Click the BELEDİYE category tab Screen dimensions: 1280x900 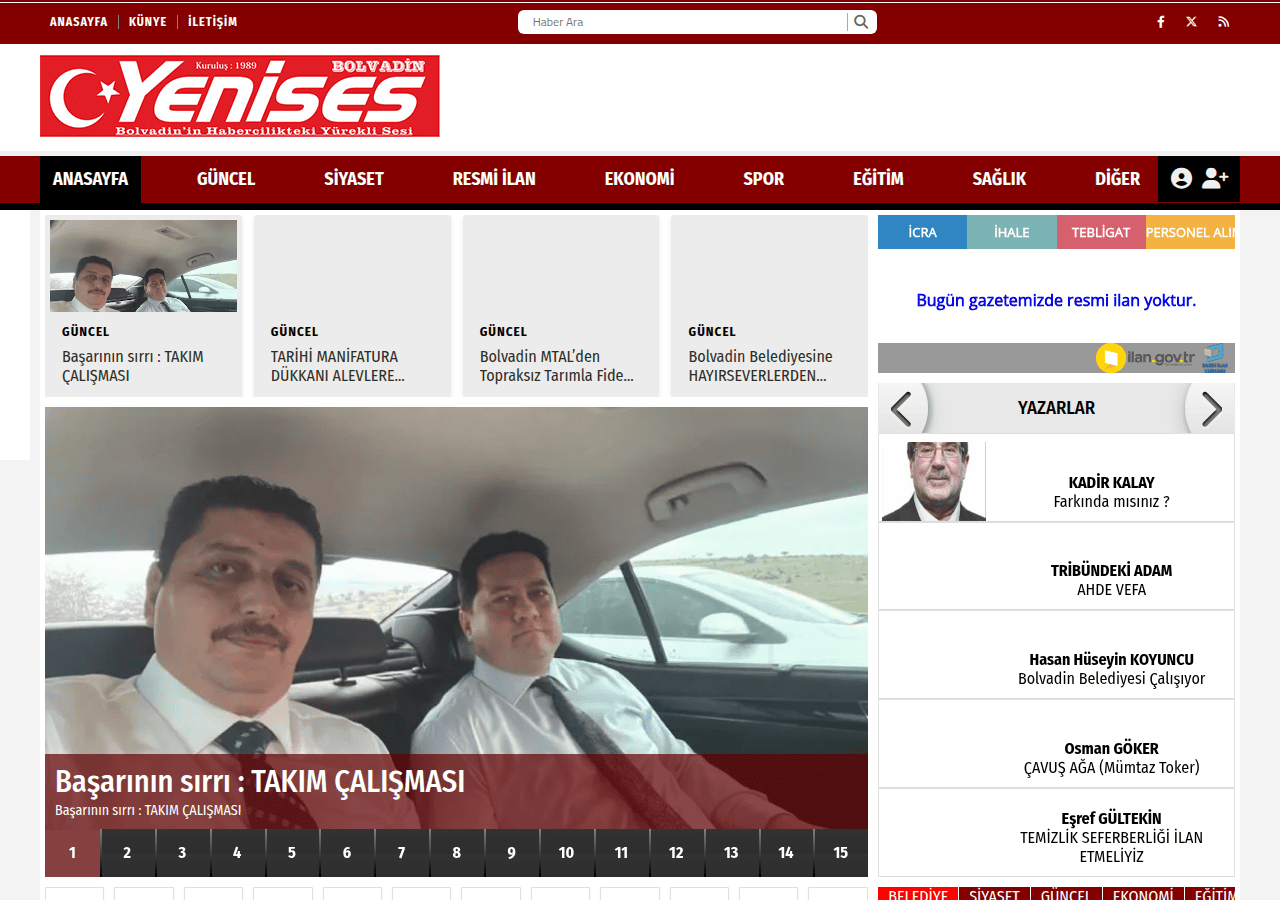click(x=918, y=894)
